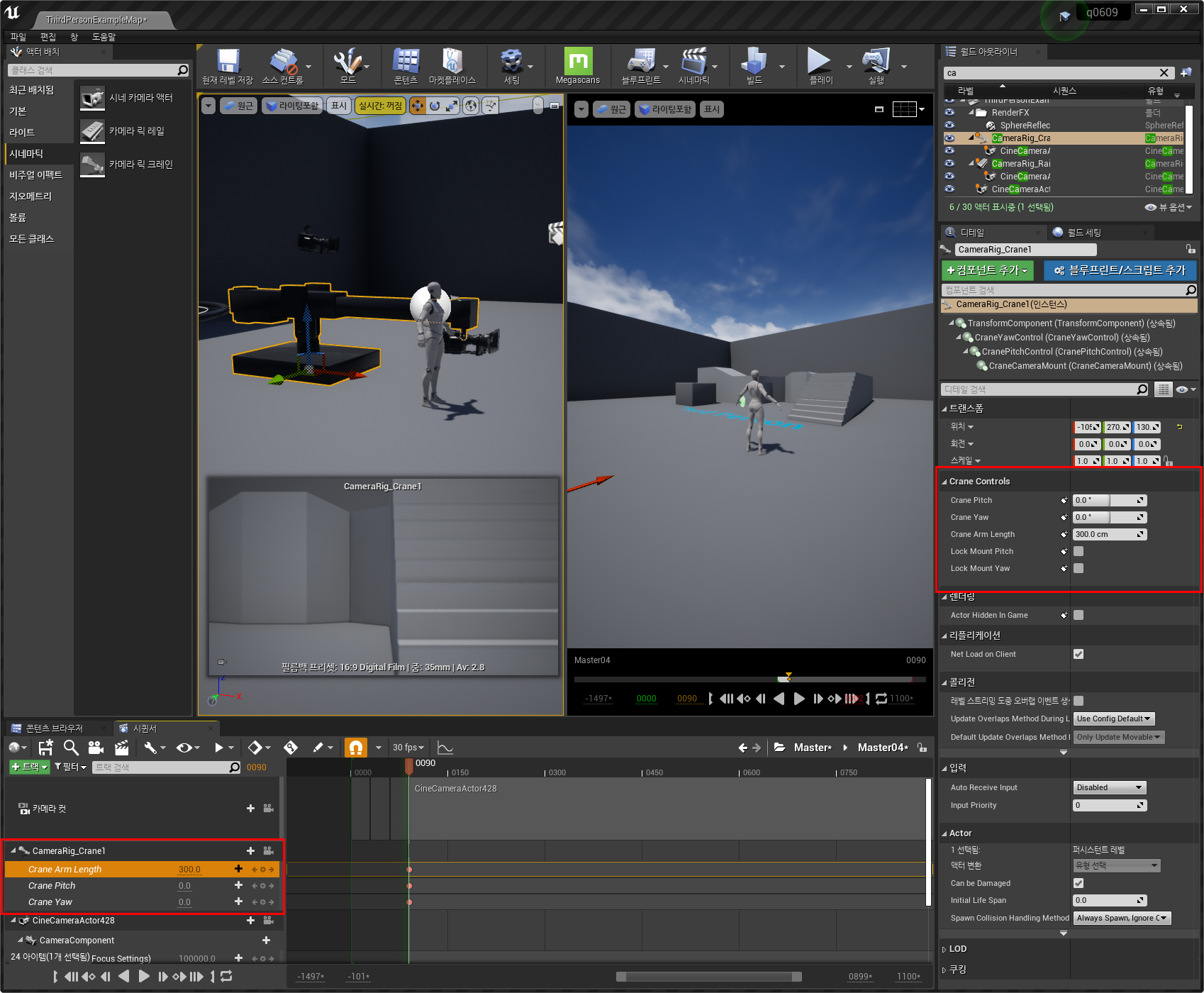
Task: Collapse Crane Controls section
Action: pos(944,482)
